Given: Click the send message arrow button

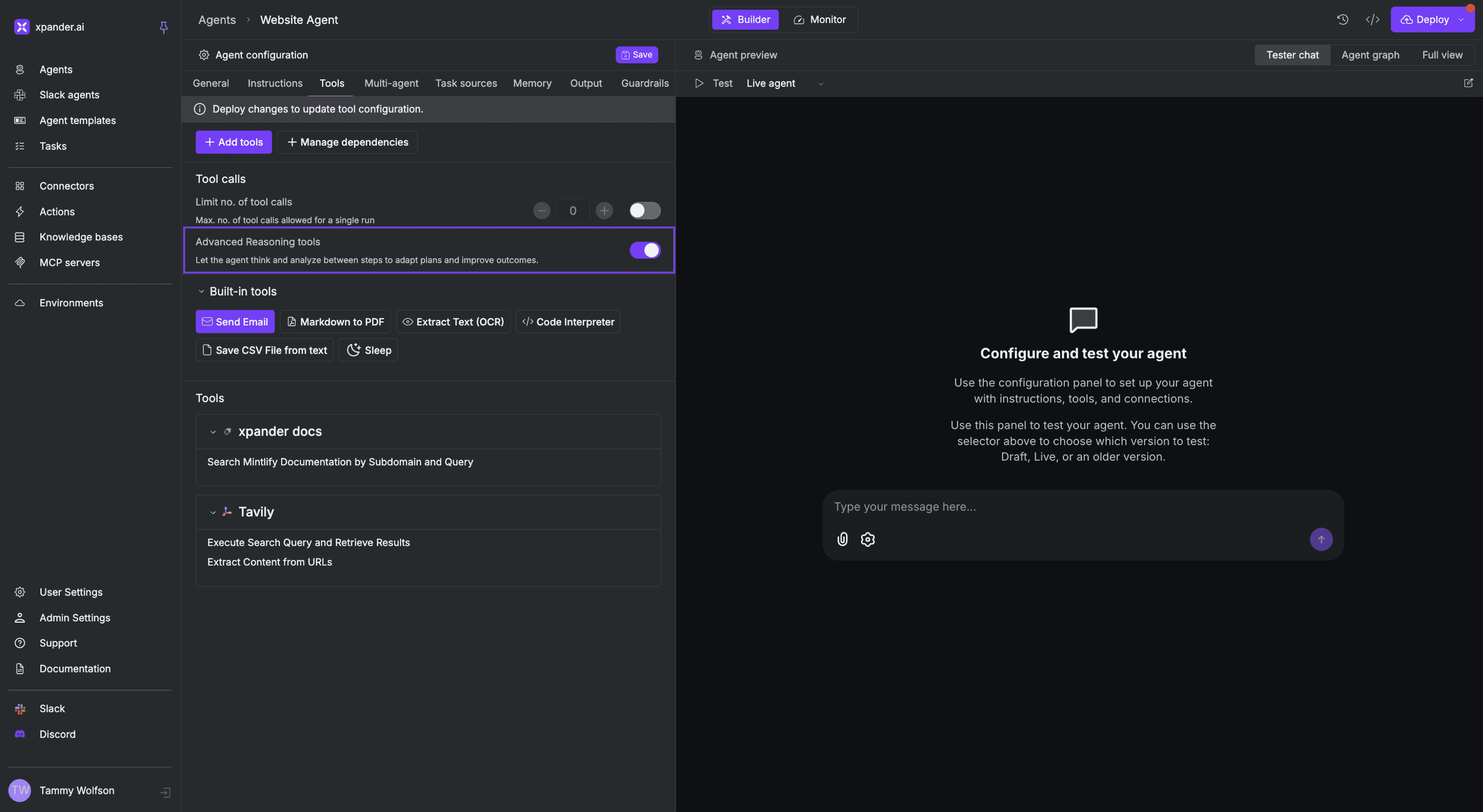Looking at the screenshot, I should 1320,539.
